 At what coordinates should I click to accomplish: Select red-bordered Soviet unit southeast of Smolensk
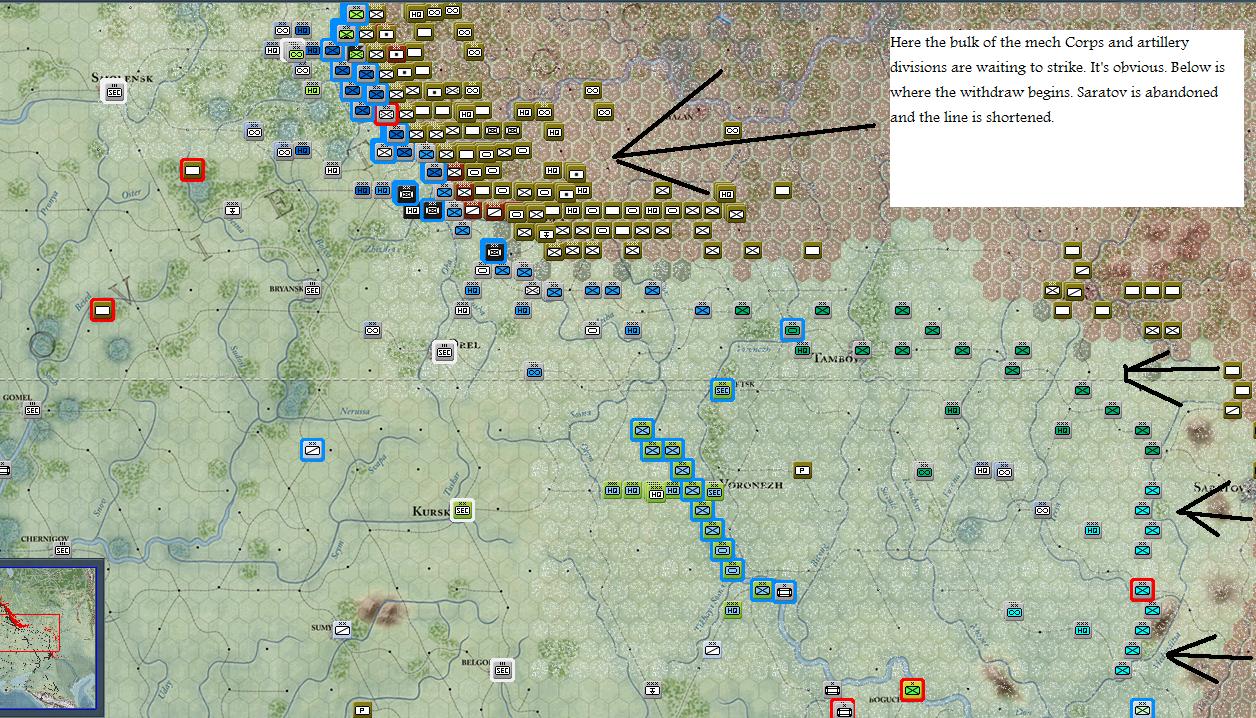[193, 171]
